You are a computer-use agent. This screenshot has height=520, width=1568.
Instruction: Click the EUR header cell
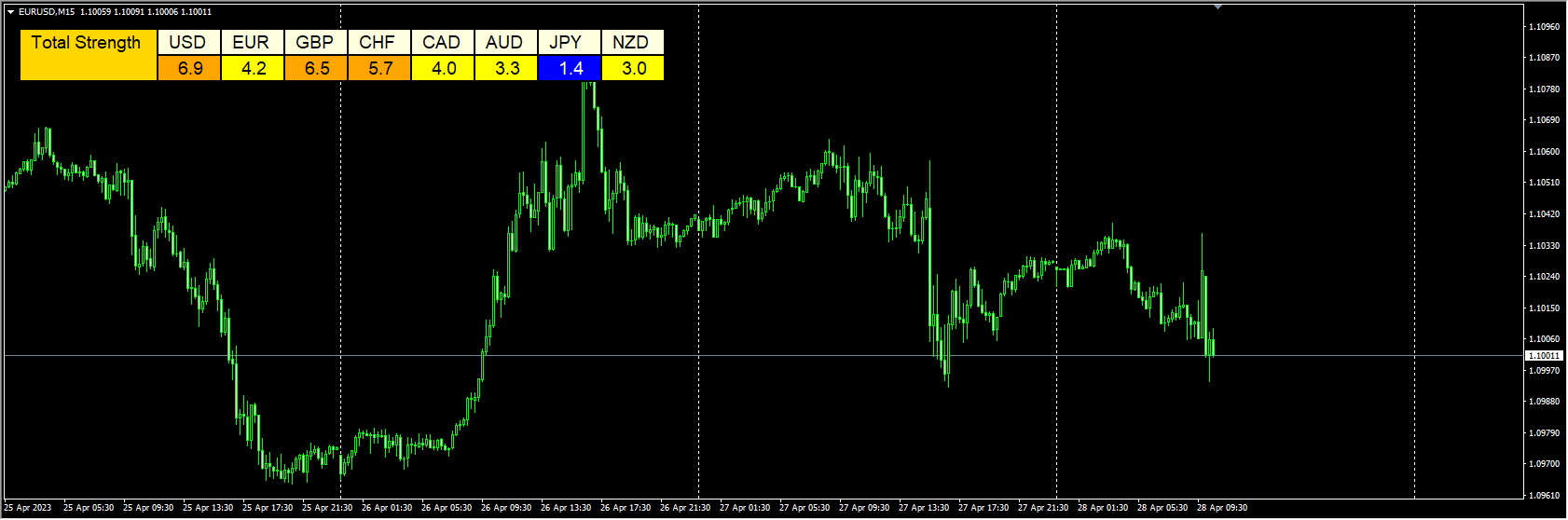point(252,42)
